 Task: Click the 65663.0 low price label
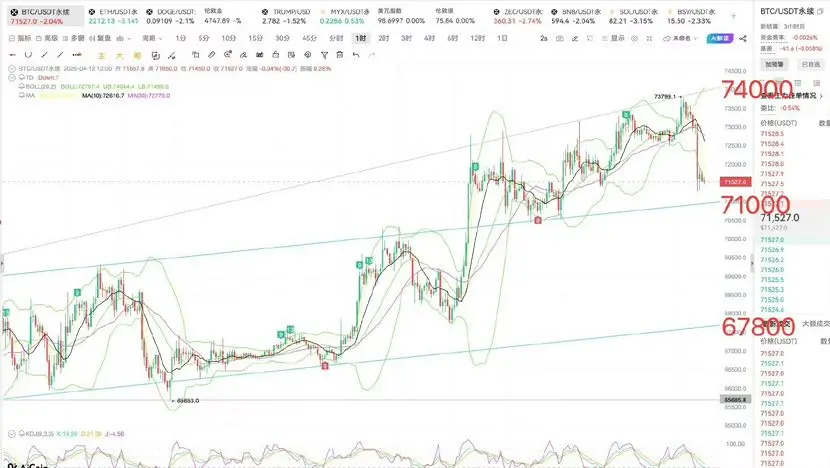[x=187, y=401]
